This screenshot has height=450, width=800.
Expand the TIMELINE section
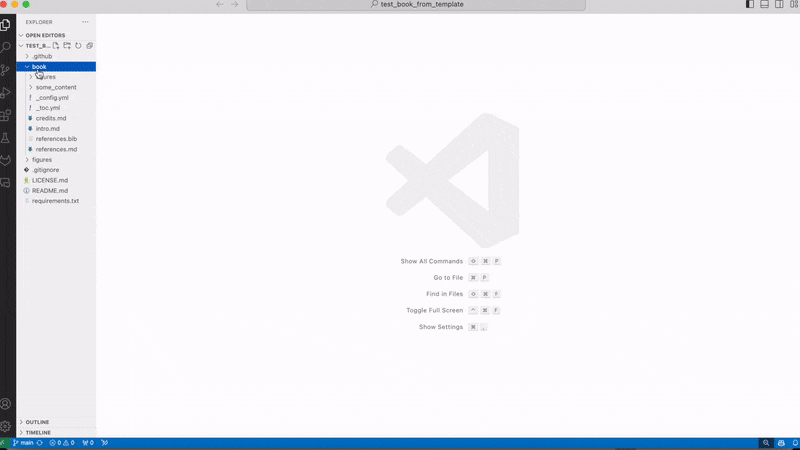click(56, 432)
